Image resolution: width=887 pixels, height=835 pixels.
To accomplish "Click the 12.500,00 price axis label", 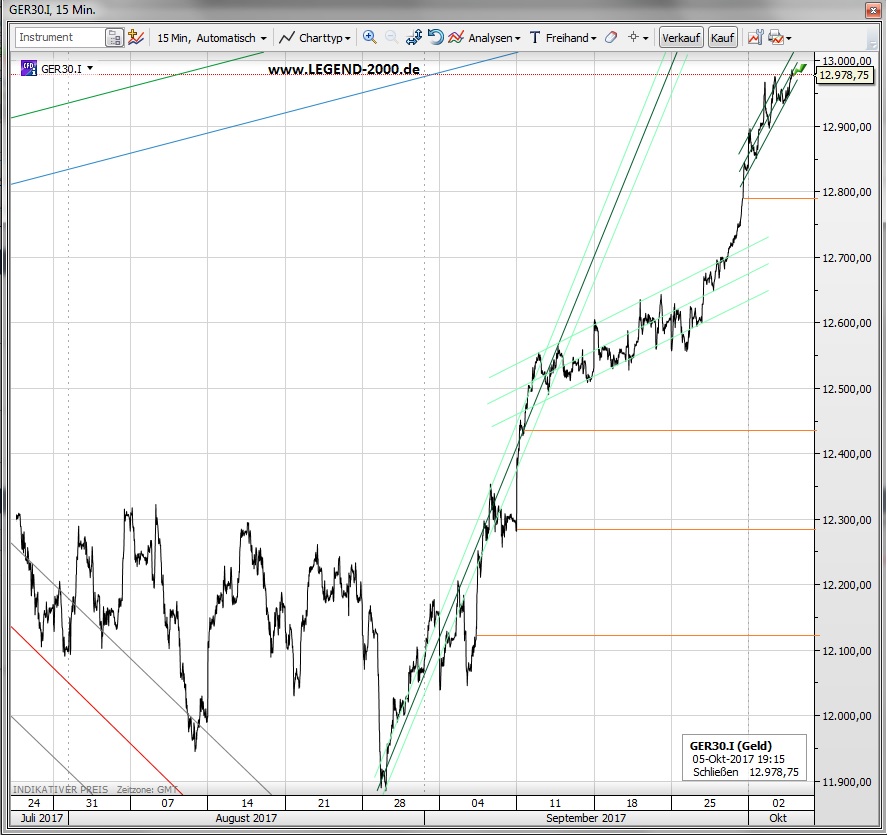I will [x=846, y=389].
